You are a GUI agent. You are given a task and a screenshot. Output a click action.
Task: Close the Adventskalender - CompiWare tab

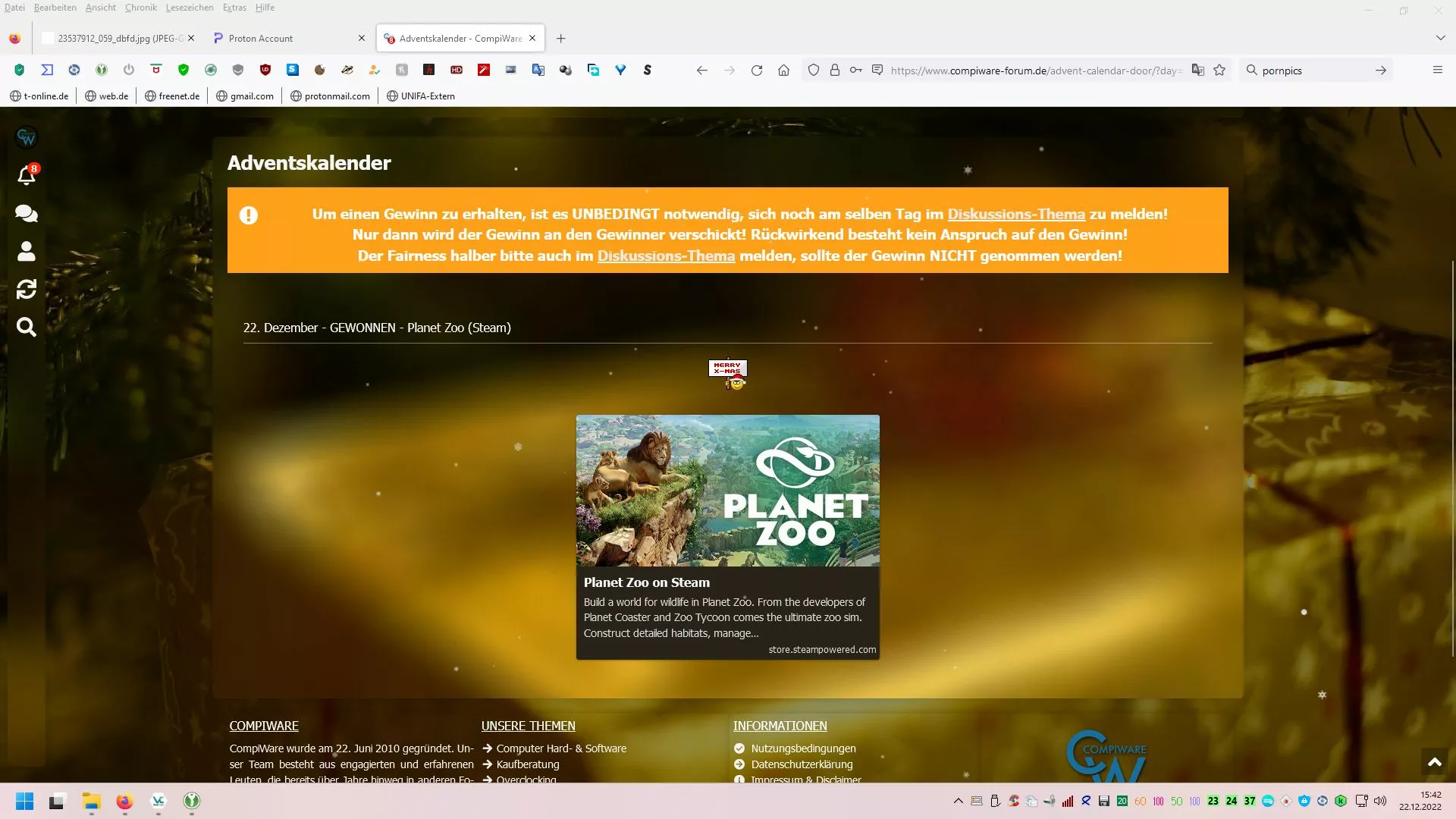click(x=532, y=38)
